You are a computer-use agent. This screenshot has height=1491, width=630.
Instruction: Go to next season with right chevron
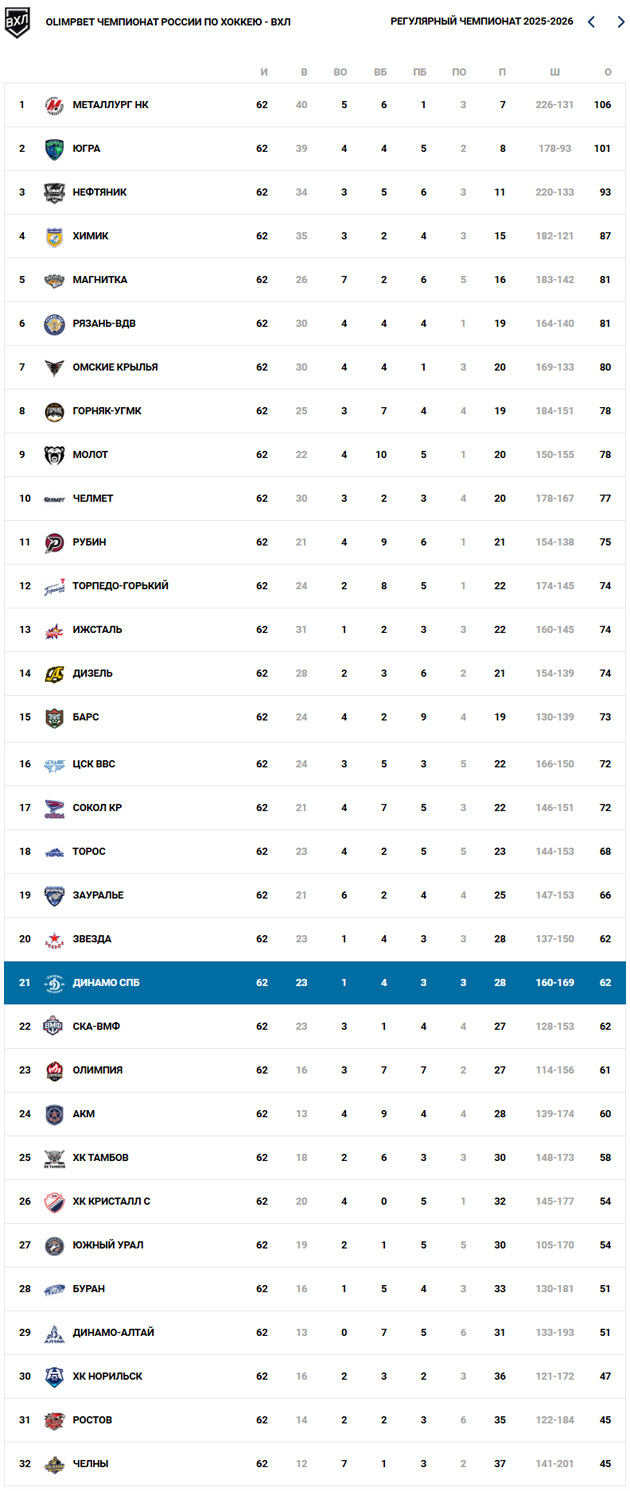pyautogui.click(x=620, y=22)
